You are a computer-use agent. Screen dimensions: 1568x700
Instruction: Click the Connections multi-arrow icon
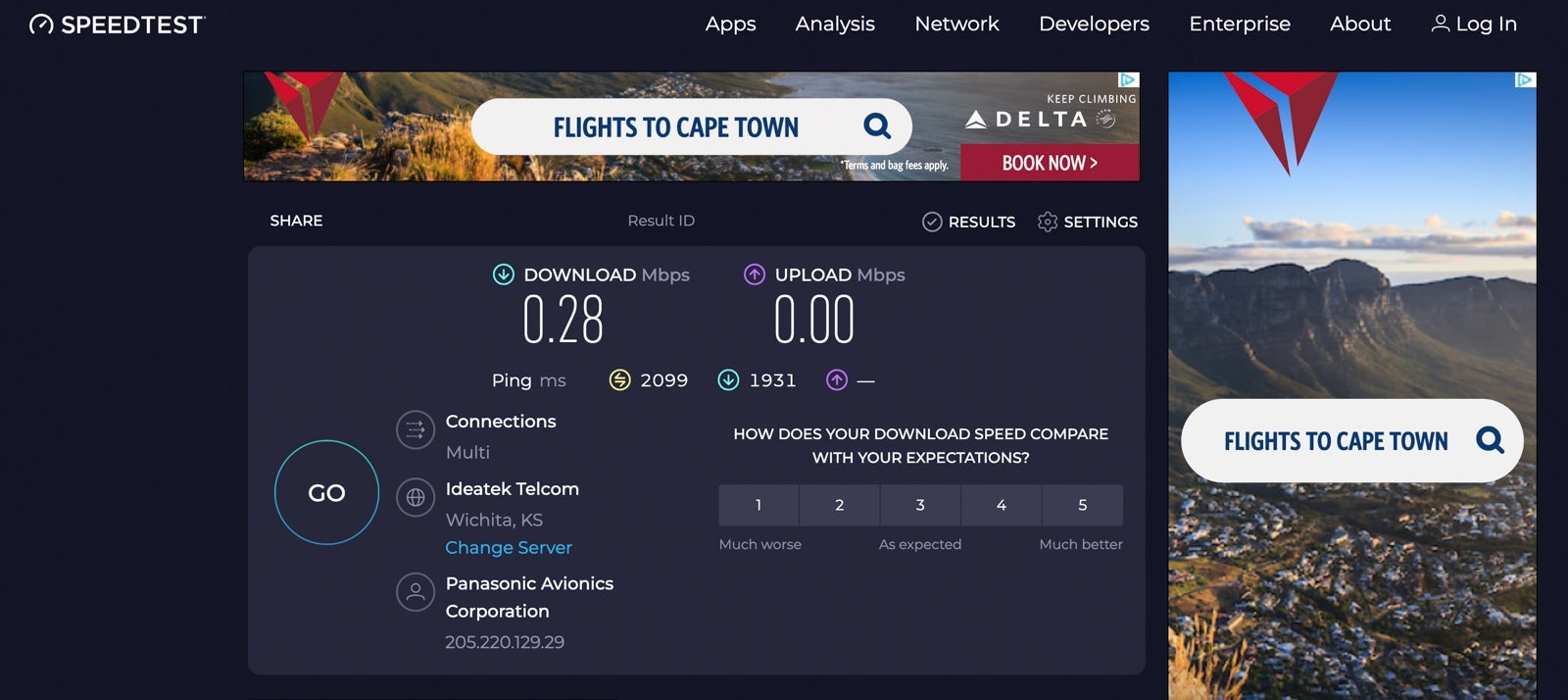[x=416, y=429]
